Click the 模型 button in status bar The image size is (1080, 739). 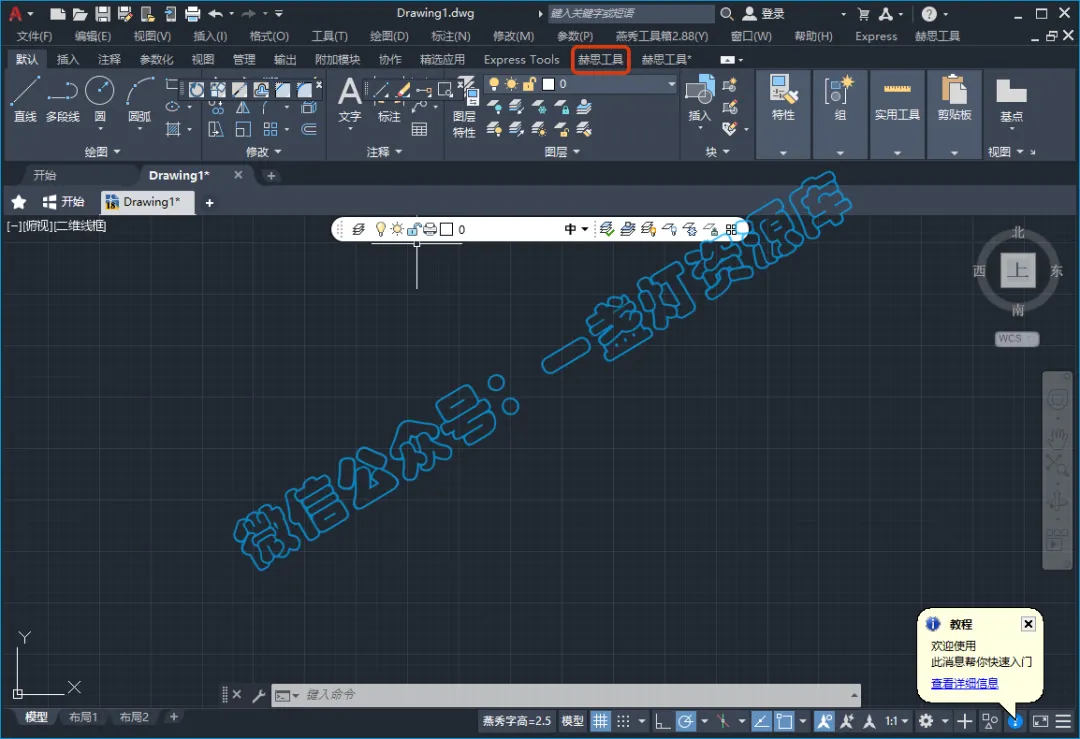point(572,721)
